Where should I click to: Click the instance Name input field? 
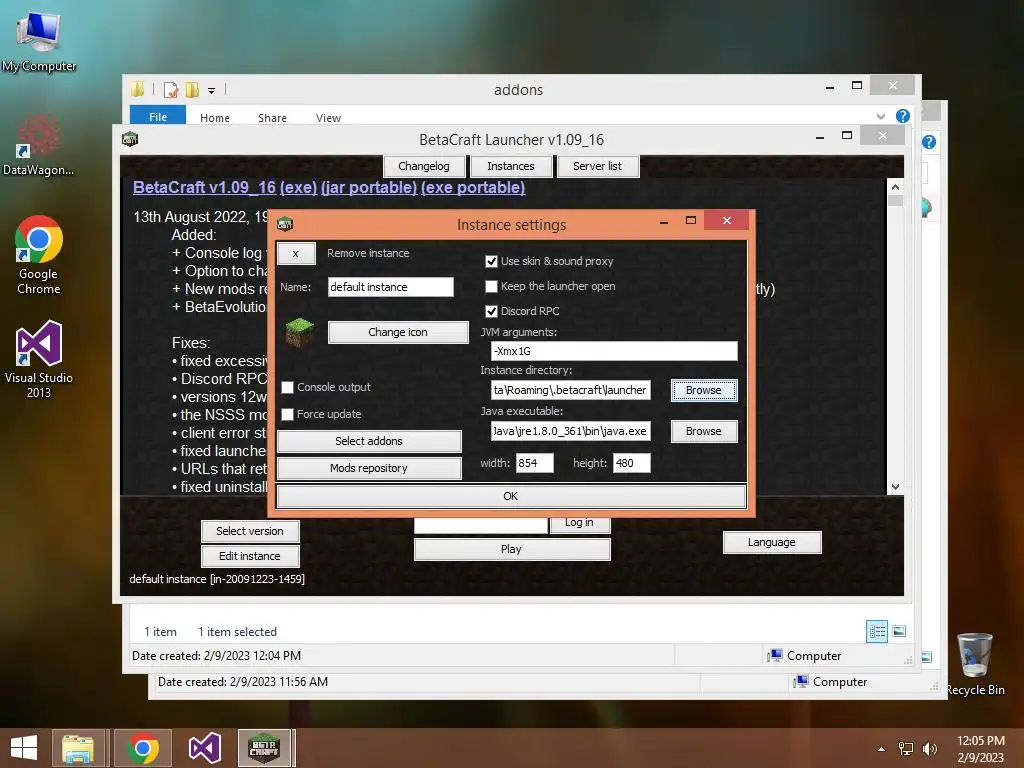click(x=391, y=287)
